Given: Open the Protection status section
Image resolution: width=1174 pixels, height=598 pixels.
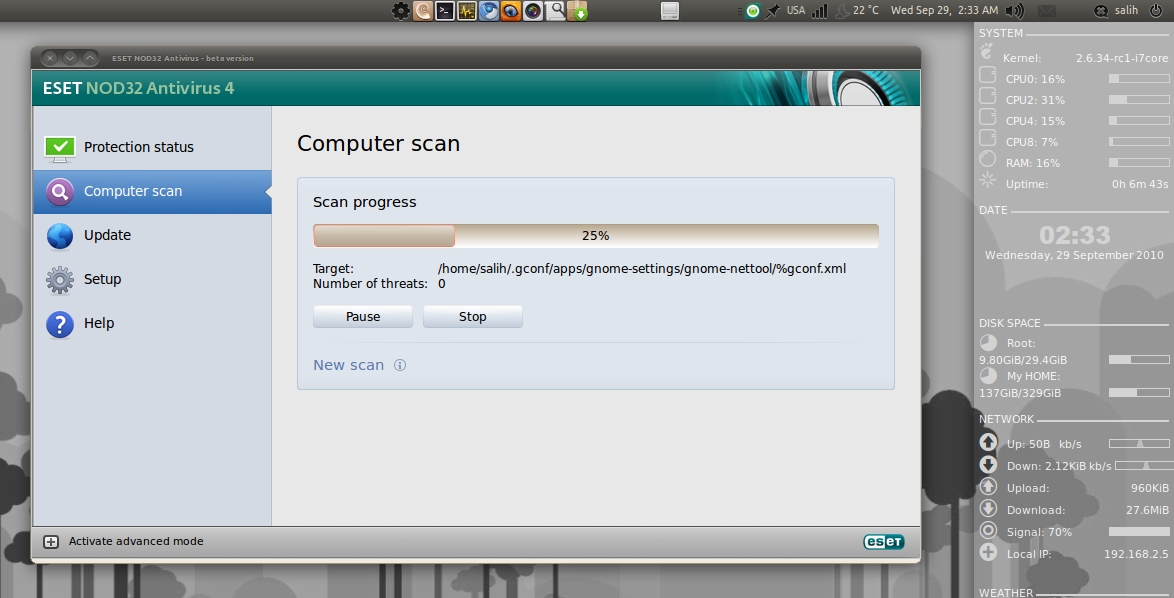Looking at the screenshot, I should tap(138, 147).
